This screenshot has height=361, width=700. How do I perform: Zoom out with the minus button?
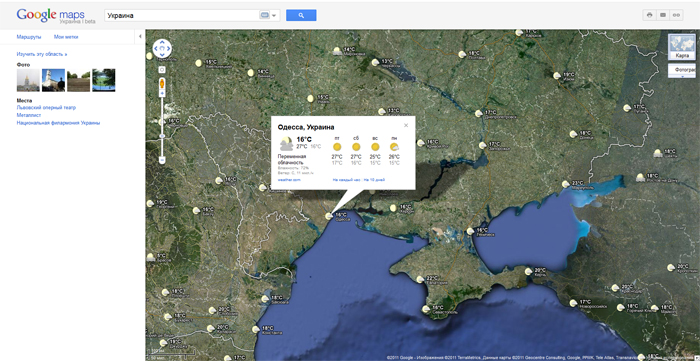162,159
